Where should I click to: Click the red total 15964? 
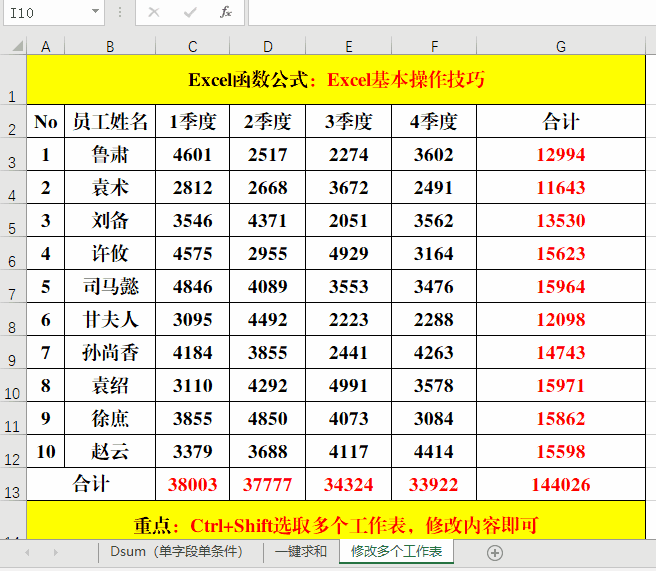[x=561, y=287]
